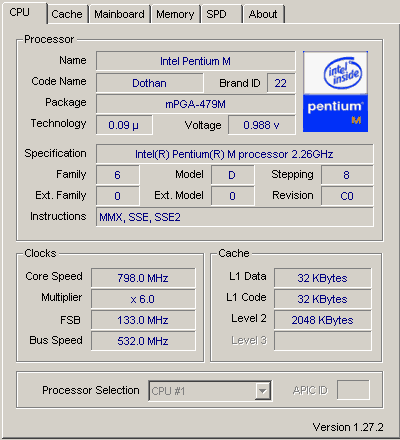Select the Code Name value Dothan

tap(150, 83)
